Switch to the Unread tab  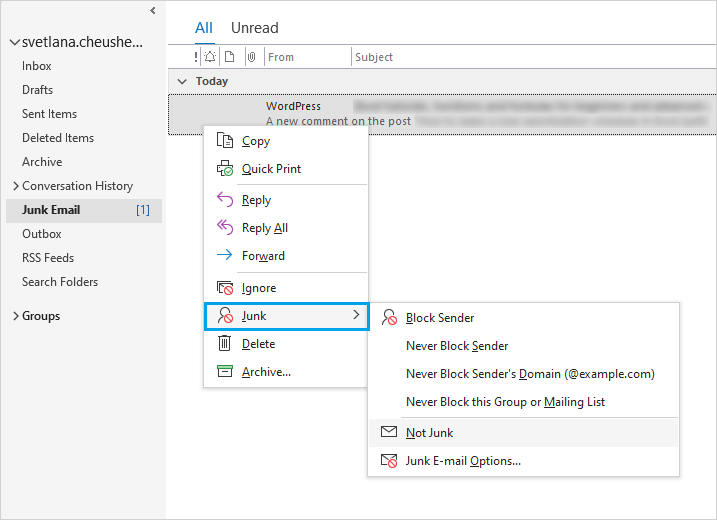pos(254,28)
